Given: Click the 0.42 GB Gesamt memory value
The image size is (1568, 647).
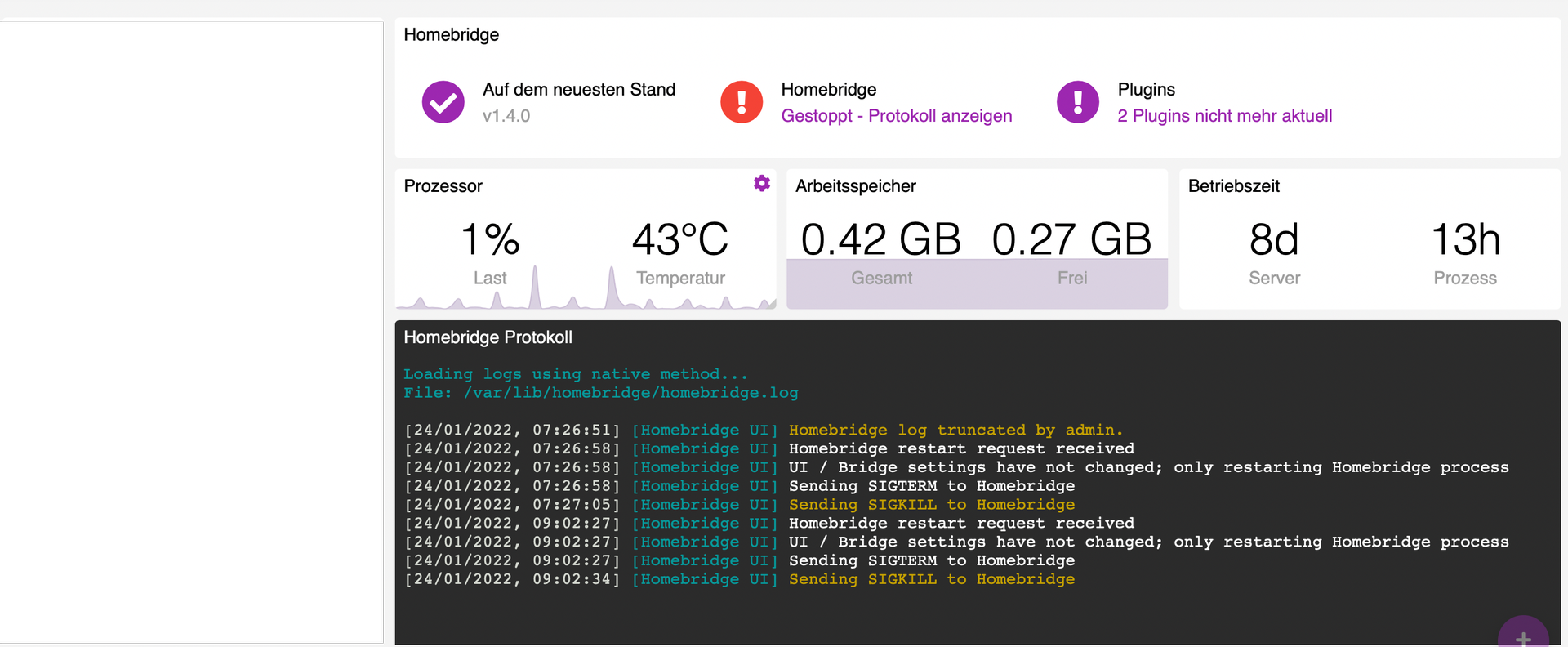Looking at the screenshot, I should point(881,240).
